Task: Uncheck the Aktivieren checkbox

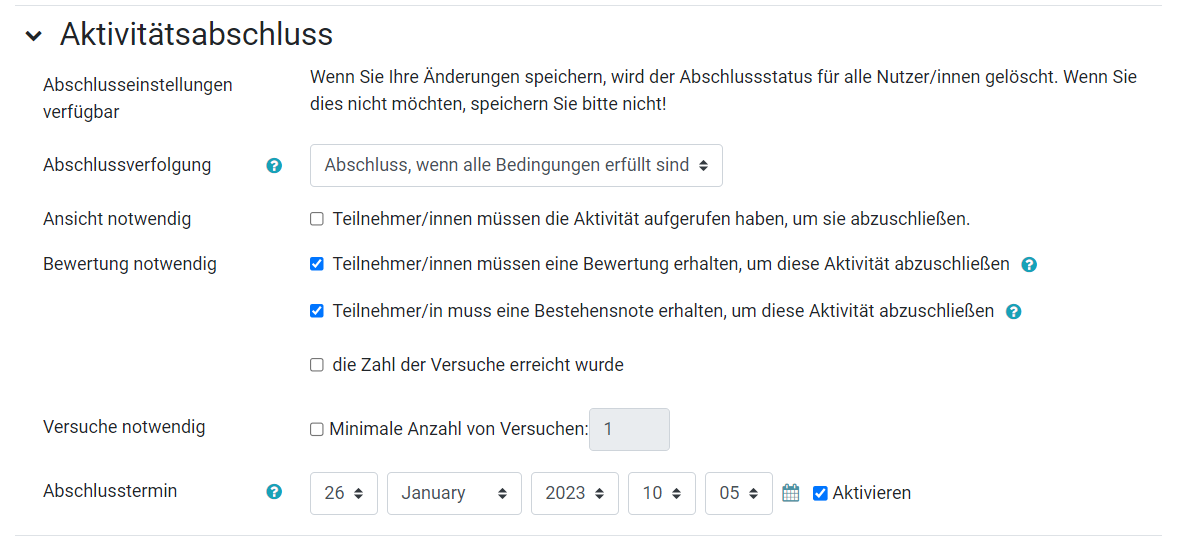Action: pos(820,493)
